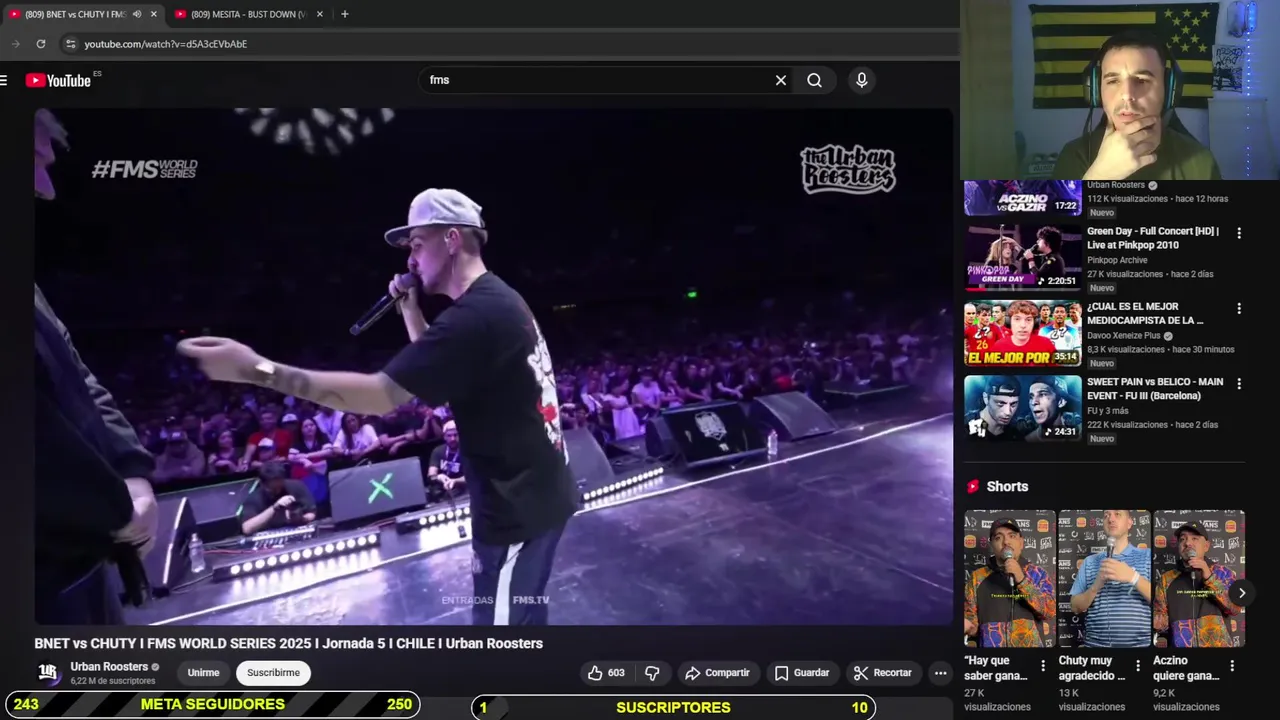This screenshot has width=1280, height=720.
Task: Click the video title BNET vs CHUTY
Action: 289,644
